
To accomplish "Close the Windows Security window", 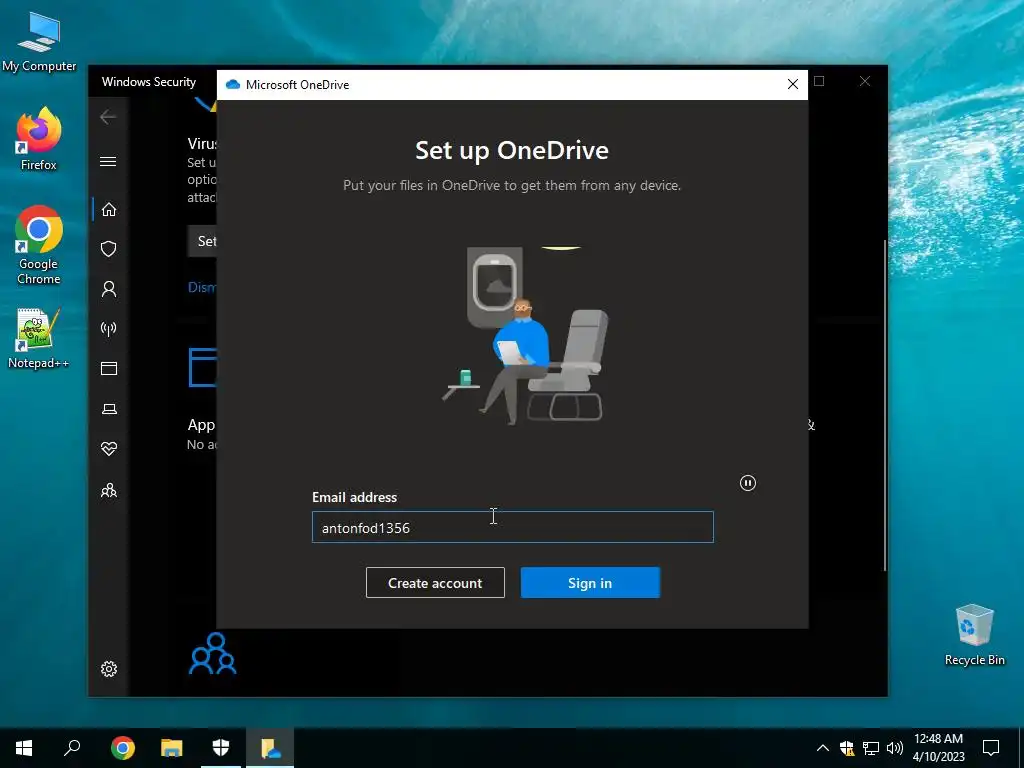I will 865,81.
